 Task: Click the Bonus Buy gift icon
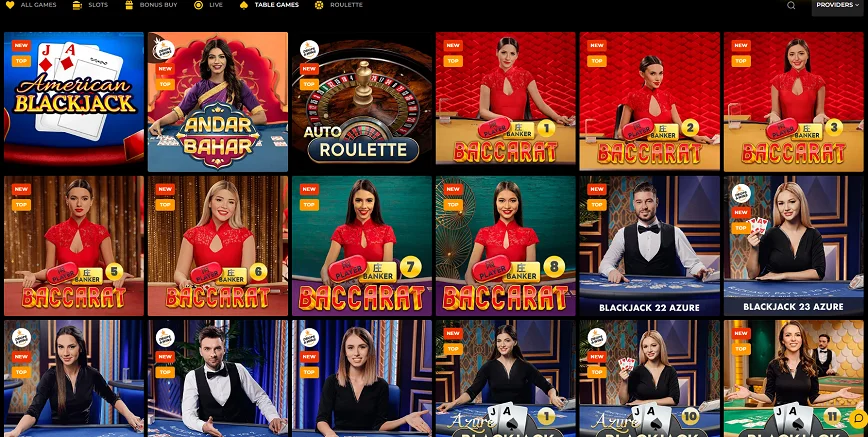(x=128, y=5)
